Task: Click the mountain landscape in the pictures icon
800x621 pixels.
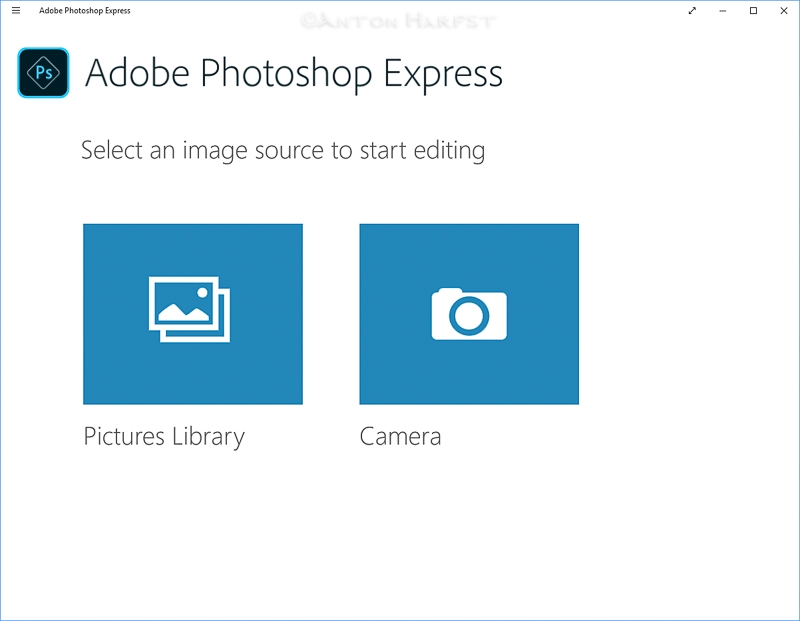Action: (183, 312)
